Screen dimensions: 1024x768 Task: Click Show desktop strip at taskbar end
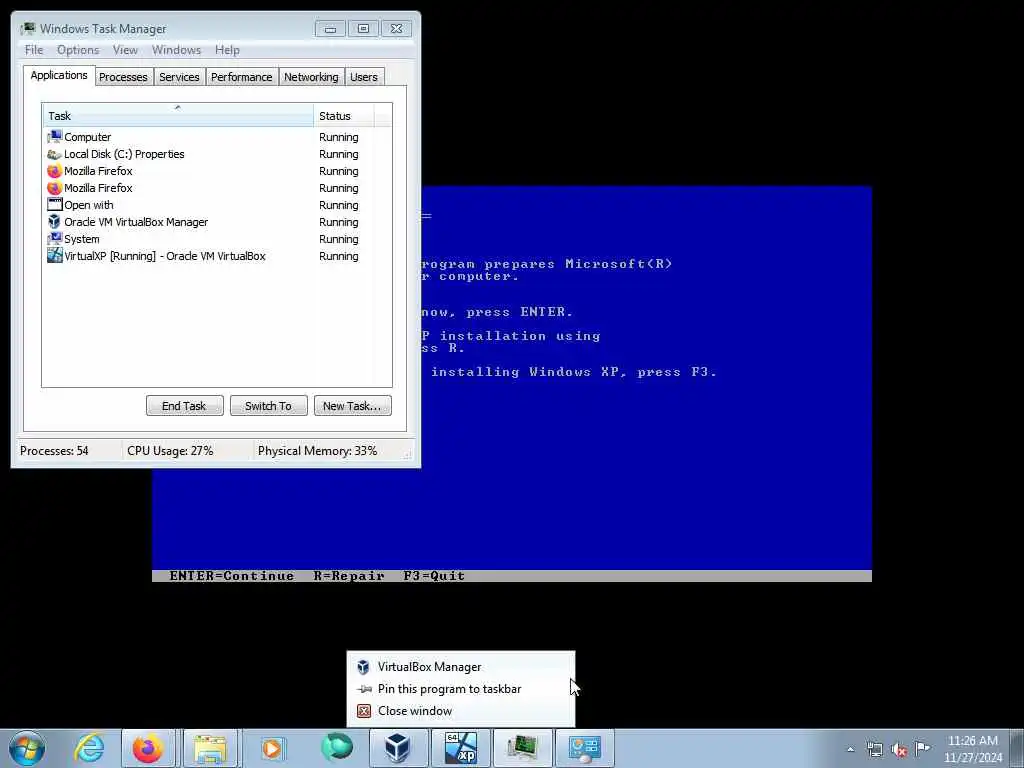point(1018,748)
